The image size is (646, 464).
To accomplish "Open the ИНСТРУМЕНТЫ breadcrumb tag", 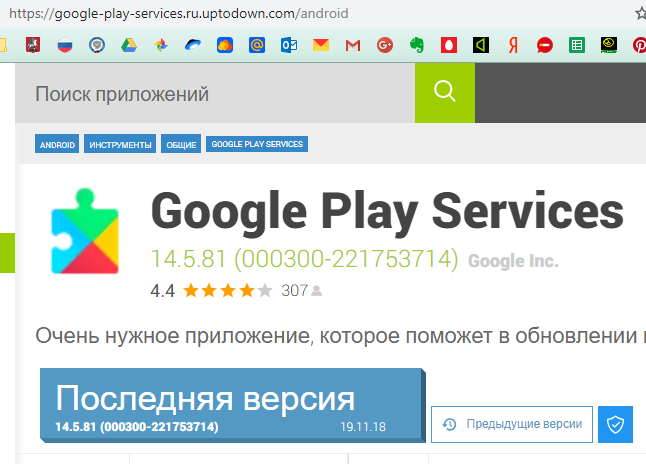I will (120, 144).
